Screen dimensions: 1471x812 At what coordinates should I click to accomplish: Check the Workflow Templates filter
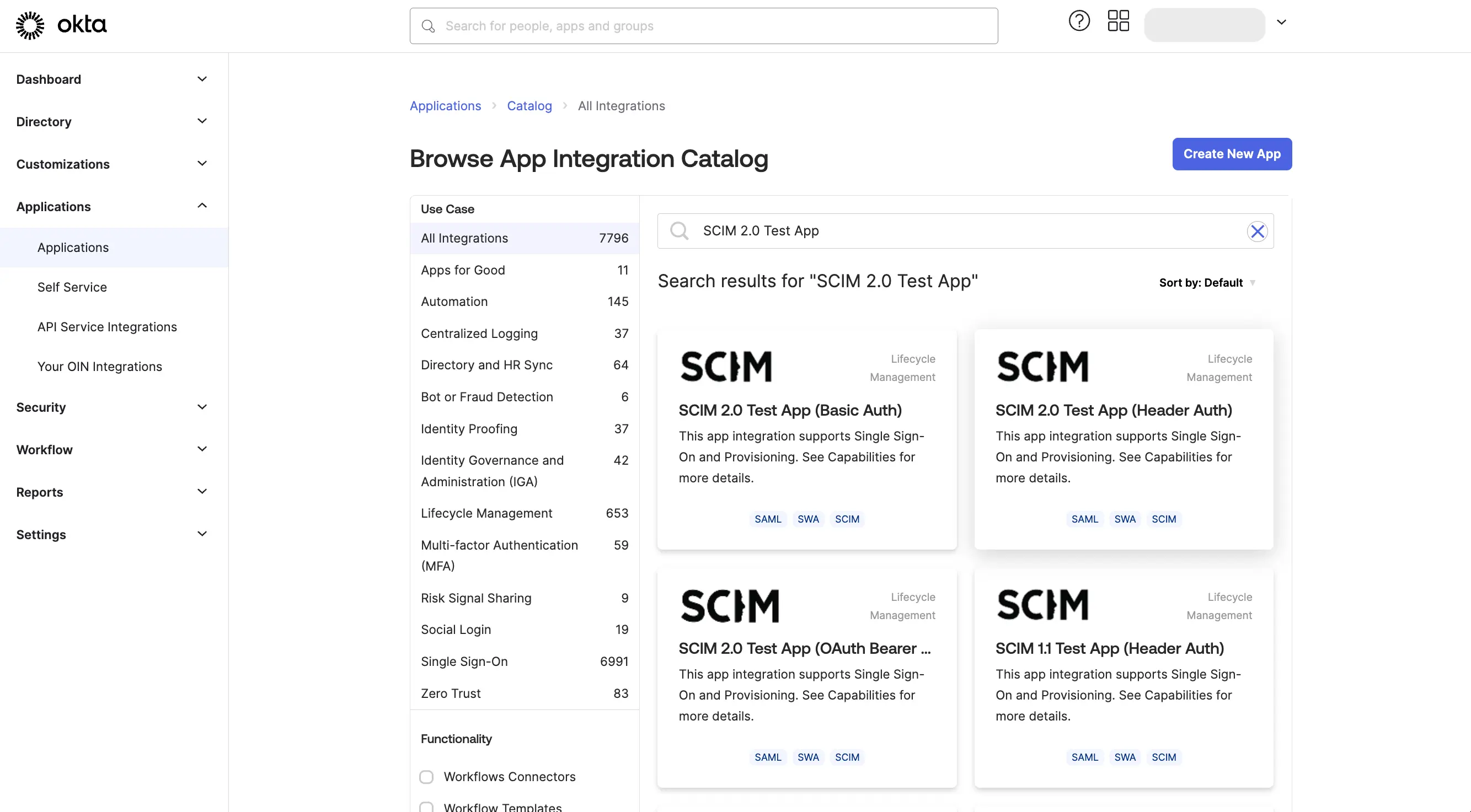[x=426, y=806]
